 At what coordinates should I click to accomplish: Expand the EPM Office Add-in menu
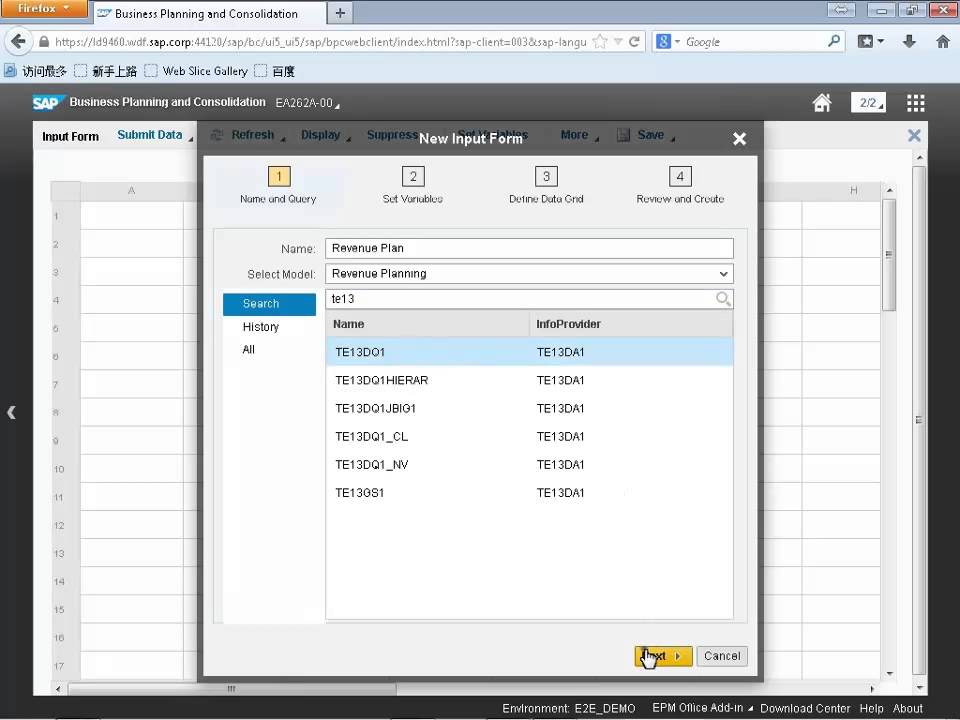point(702,708)
